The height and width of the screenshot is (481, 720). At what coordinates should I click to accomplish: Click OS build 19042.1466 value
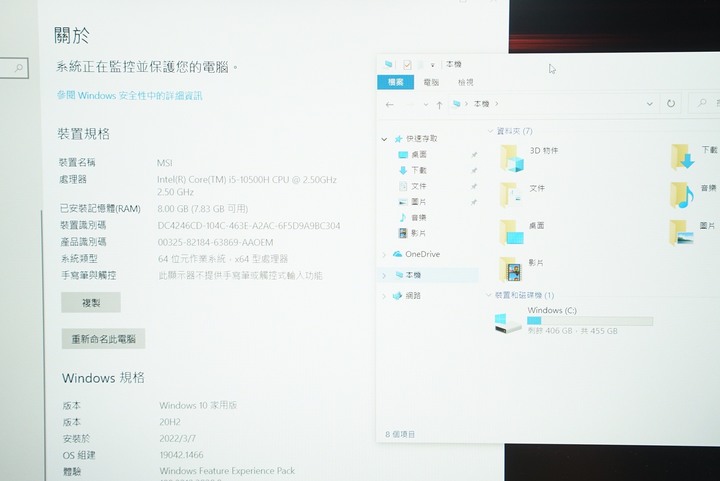[x=181, y=455]
